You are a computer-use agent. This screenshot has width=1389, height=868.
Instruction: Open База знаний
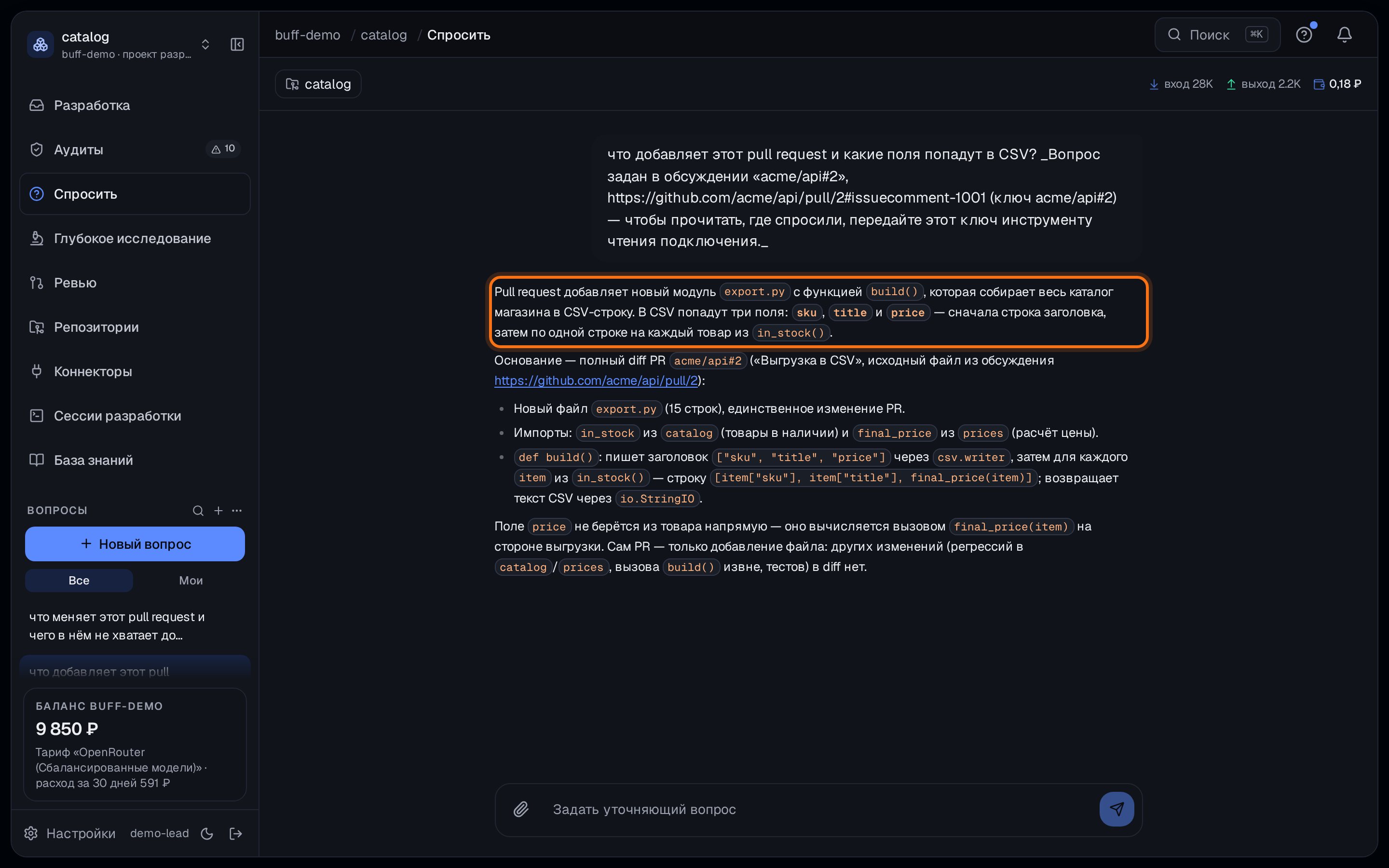pyautogui.click(x=135, y=460)
